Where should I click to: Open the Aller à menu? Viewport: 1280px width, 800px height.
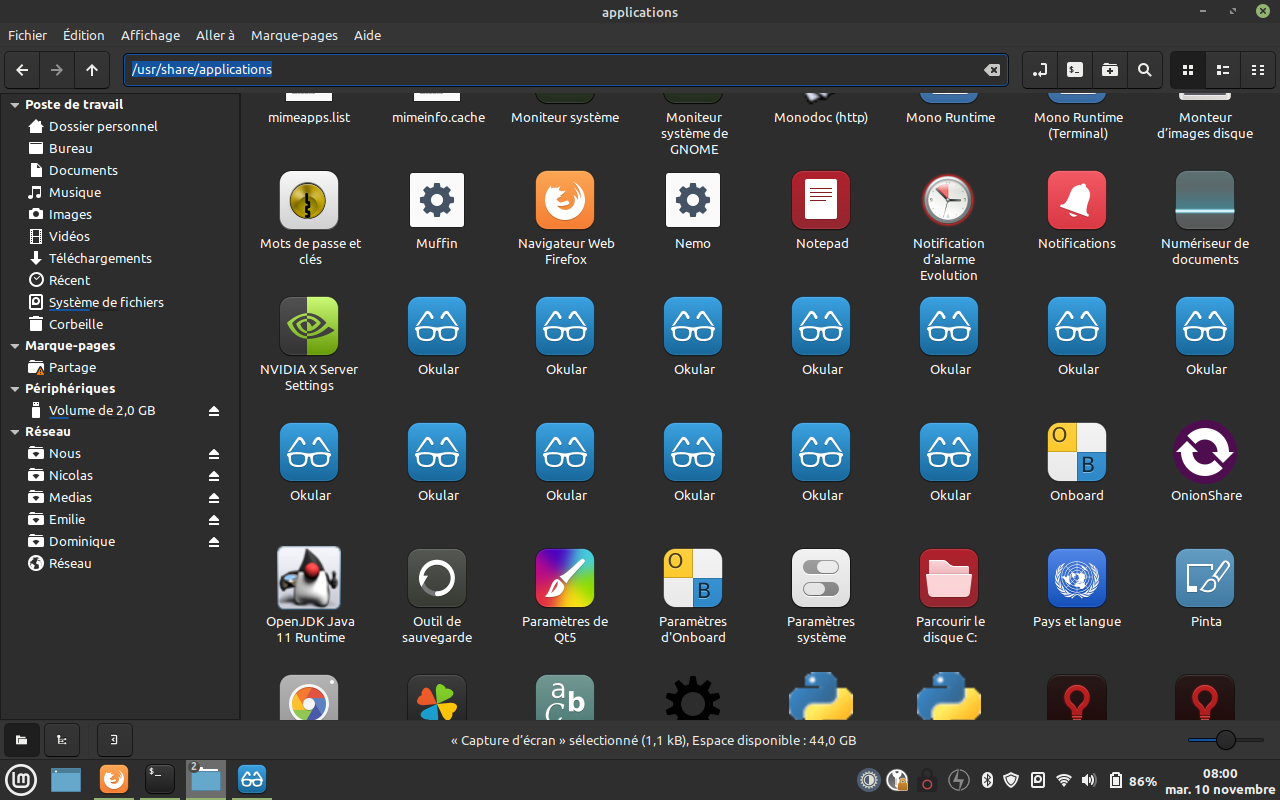(215, 35)
